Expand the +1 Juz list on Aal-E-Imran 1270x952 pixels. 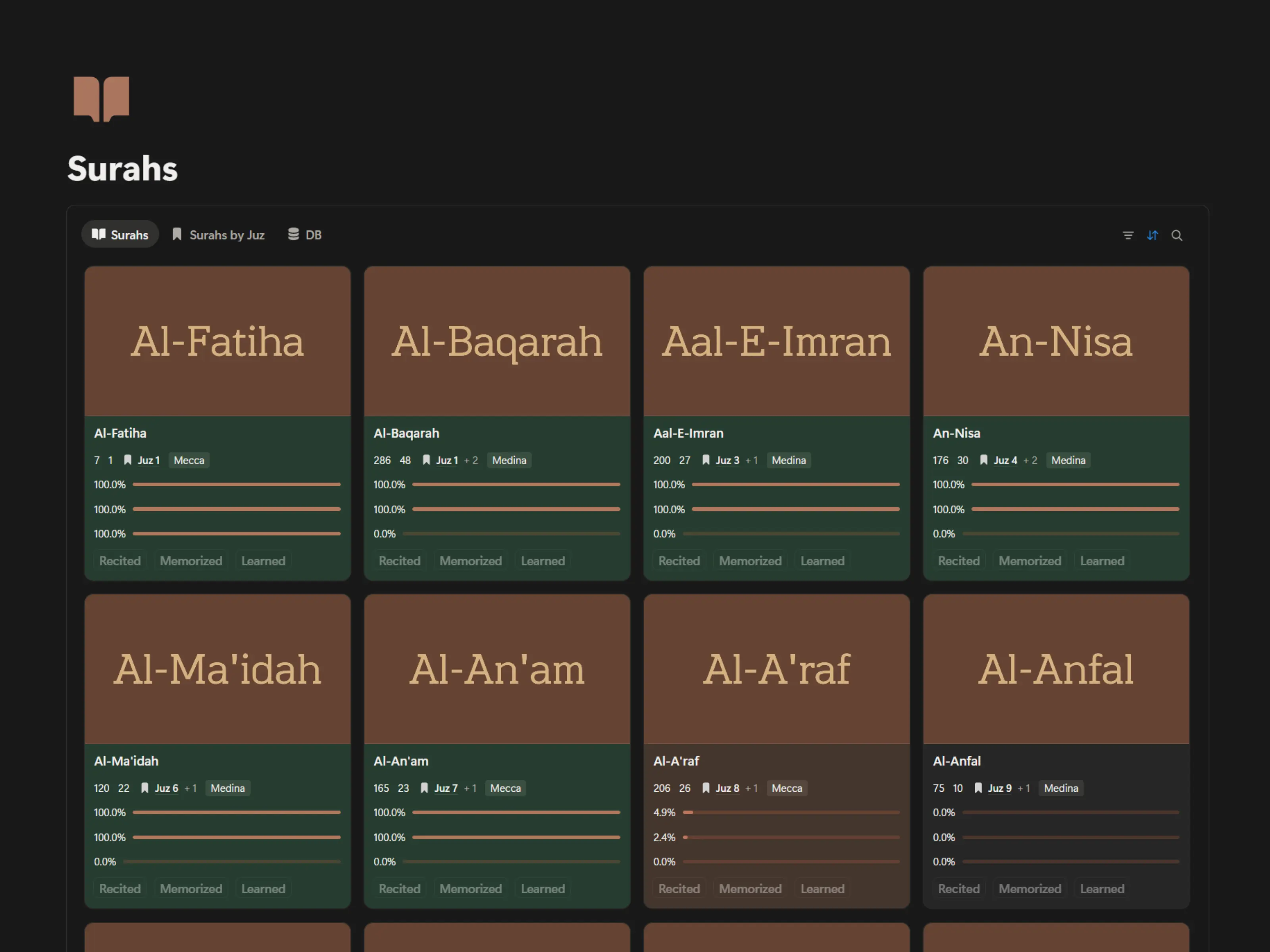[752, 460]
